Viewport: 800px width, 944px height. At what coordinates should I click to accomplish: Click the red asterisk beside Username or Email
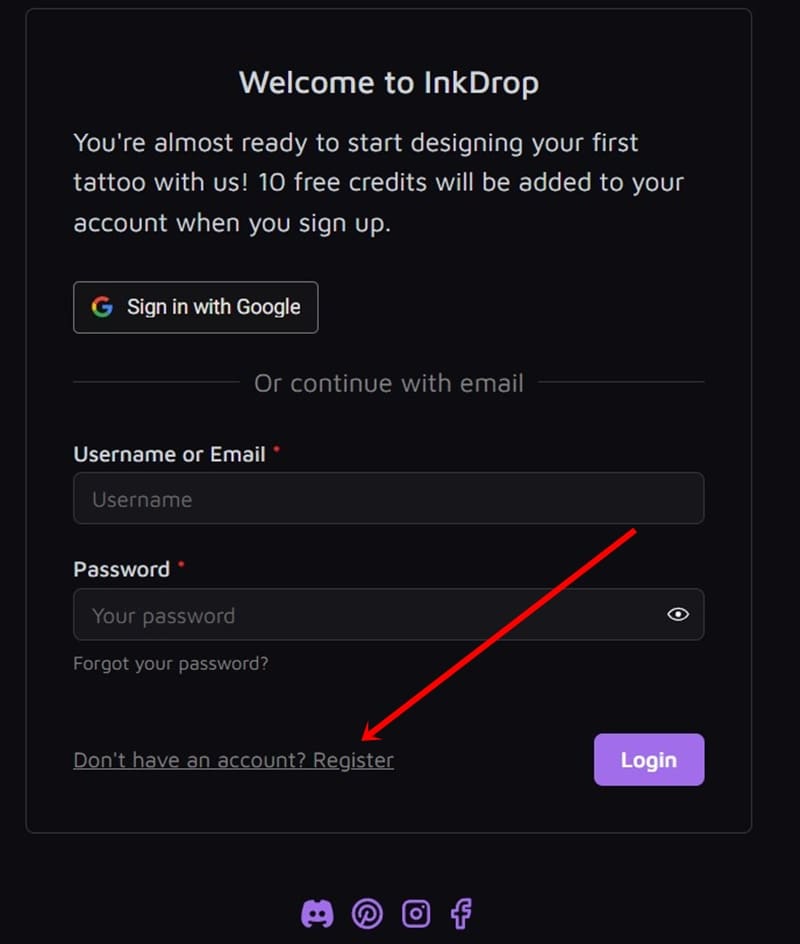pyautogui.click(x=277, y=451)
